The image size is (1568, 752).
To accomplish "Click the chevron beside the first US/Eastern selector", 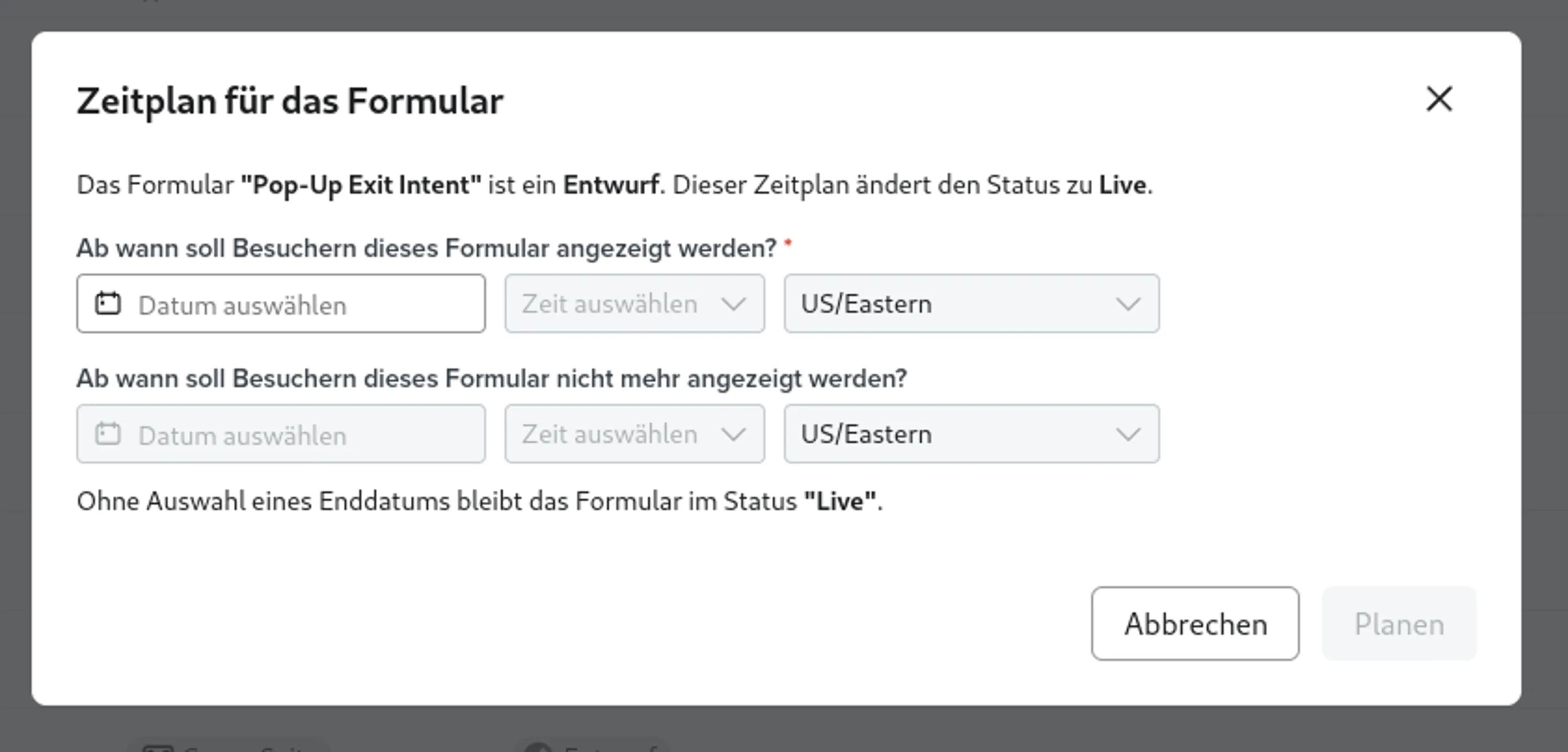I will coord(1127,304).
